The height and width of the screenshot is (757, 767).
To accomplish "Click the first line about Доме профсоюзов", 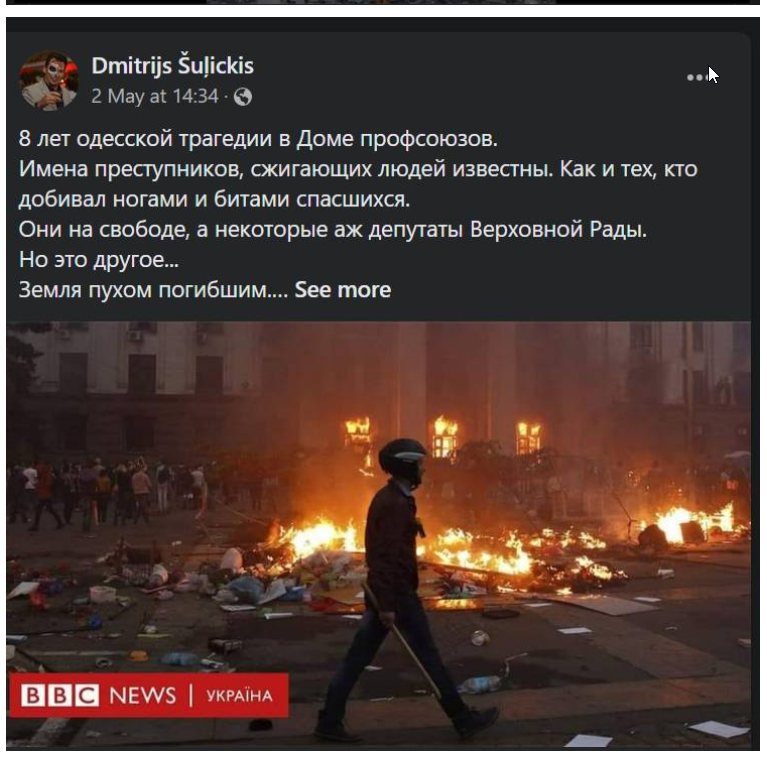I will [258, 138].
